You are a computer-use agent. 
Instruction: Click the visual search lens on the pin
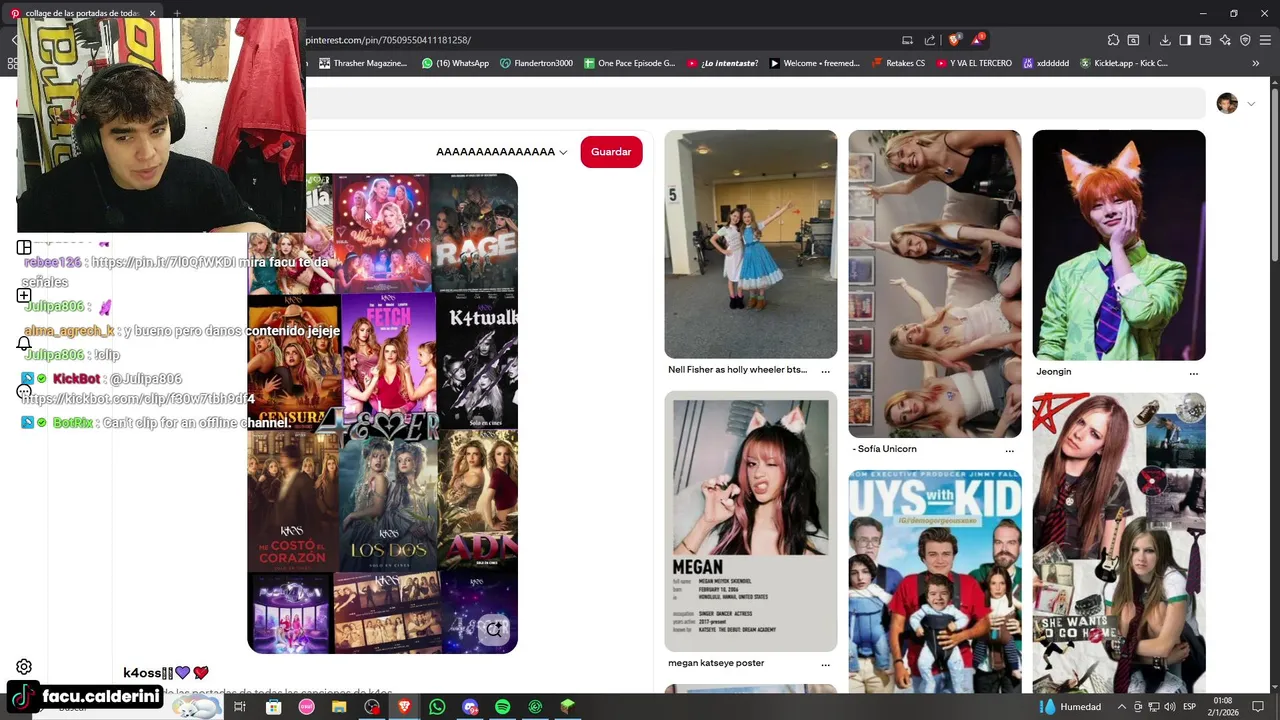(x=494, y=629)
